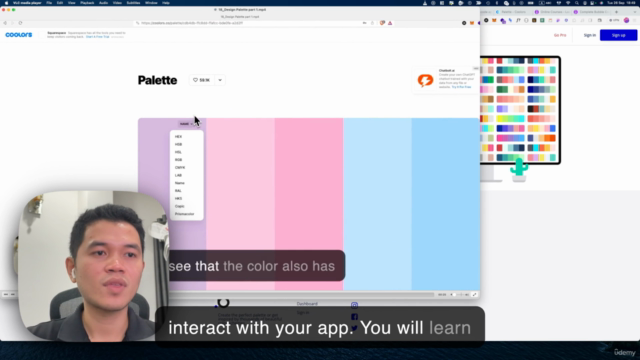This screenshot has height=360, width=640.
Task: Focus the coolors.co URL address bar
Action: tap(249, 23)
